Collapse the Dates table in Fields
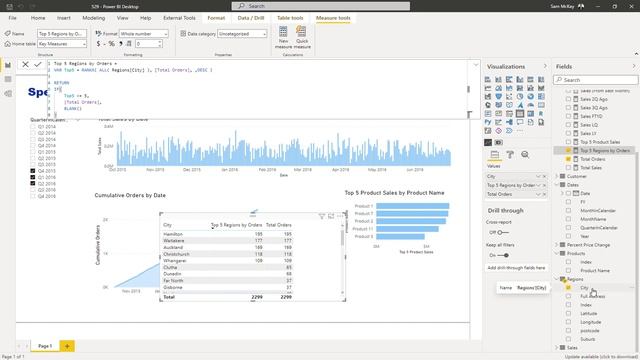The image size is (640, 360). click(x=557, y=185)
